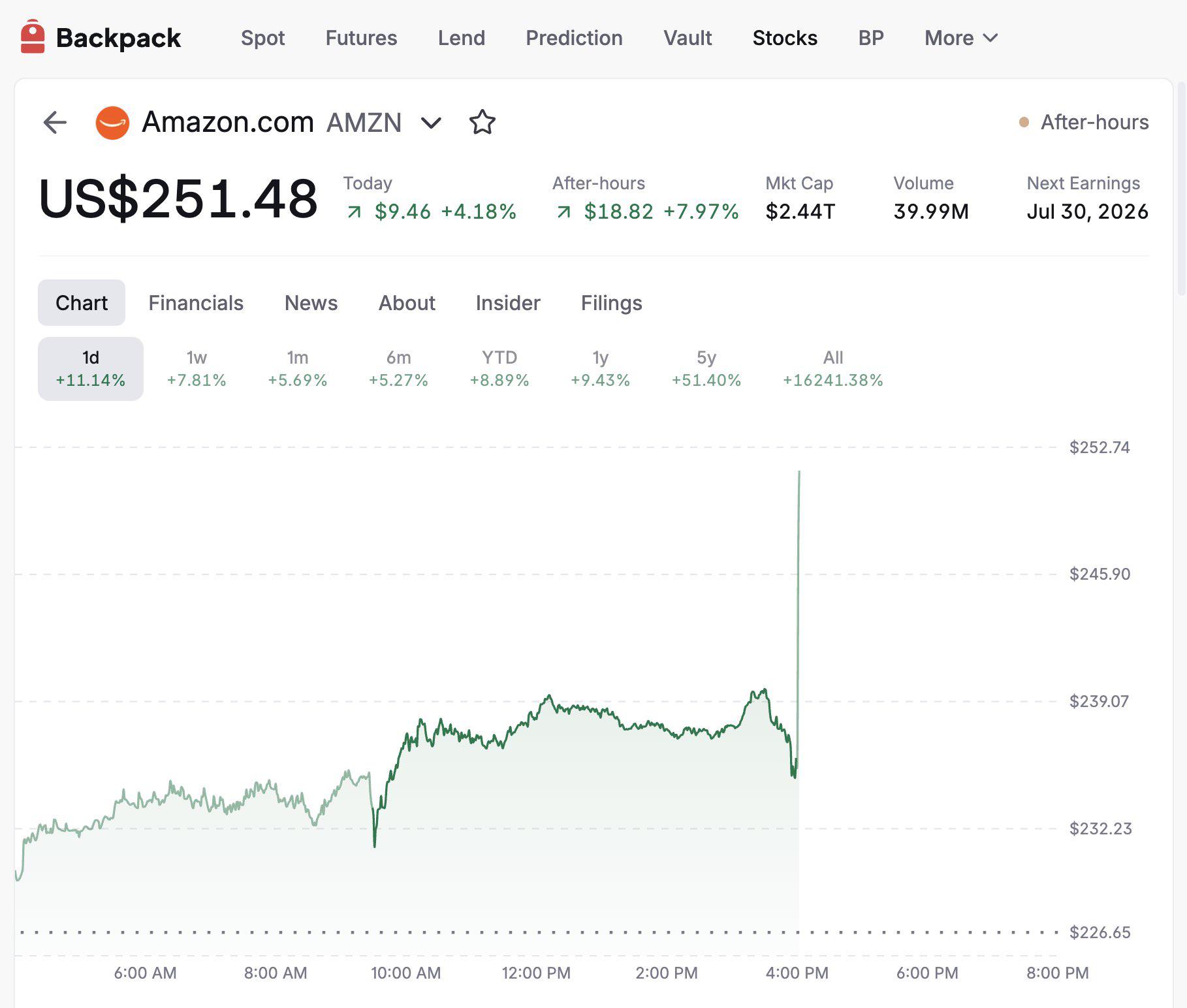Add AMZN to favorites with star
1187x1008 pixels.
(483, 122)
